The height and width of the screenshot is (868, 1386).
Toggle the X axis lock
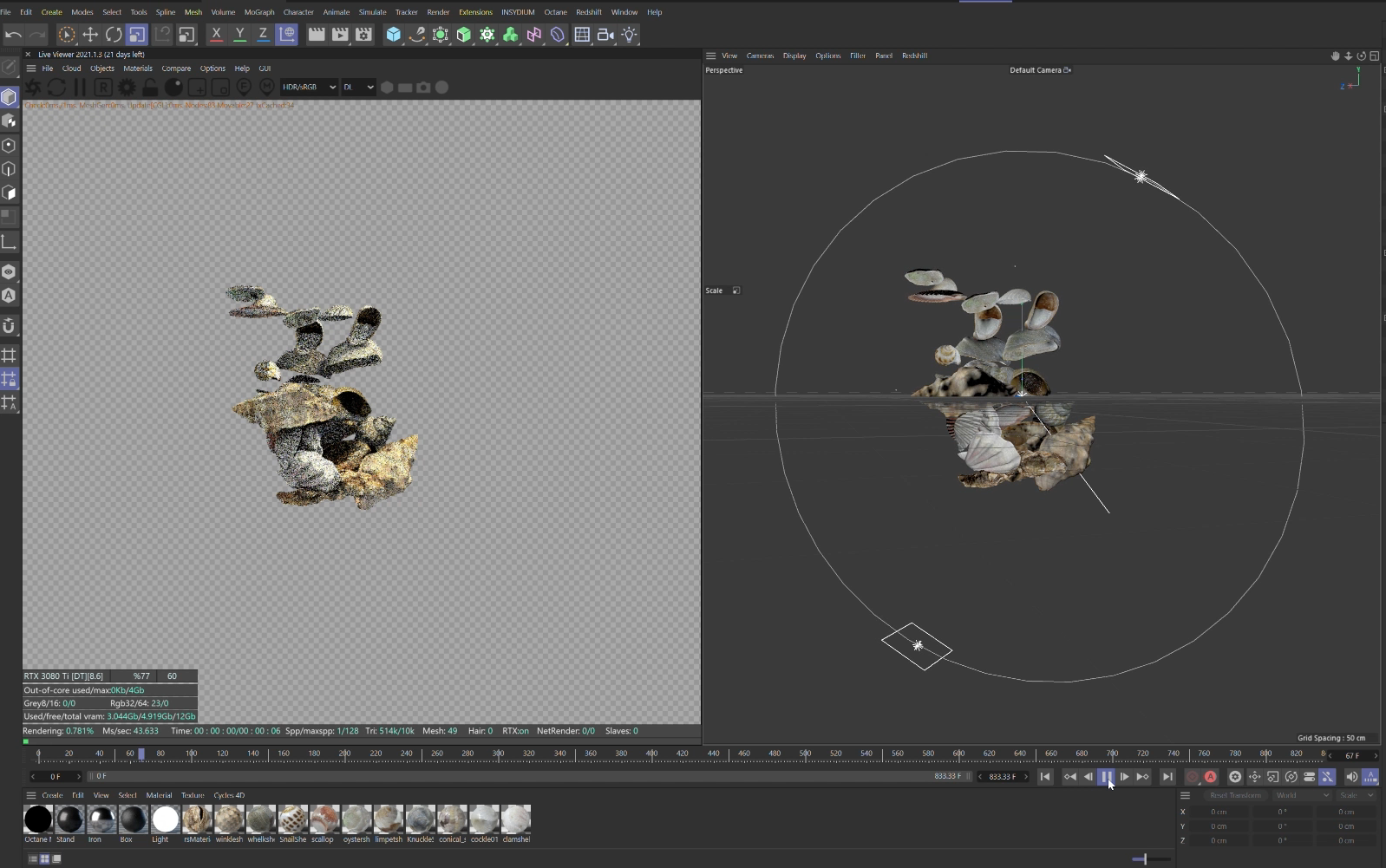[x=216, y=35]
